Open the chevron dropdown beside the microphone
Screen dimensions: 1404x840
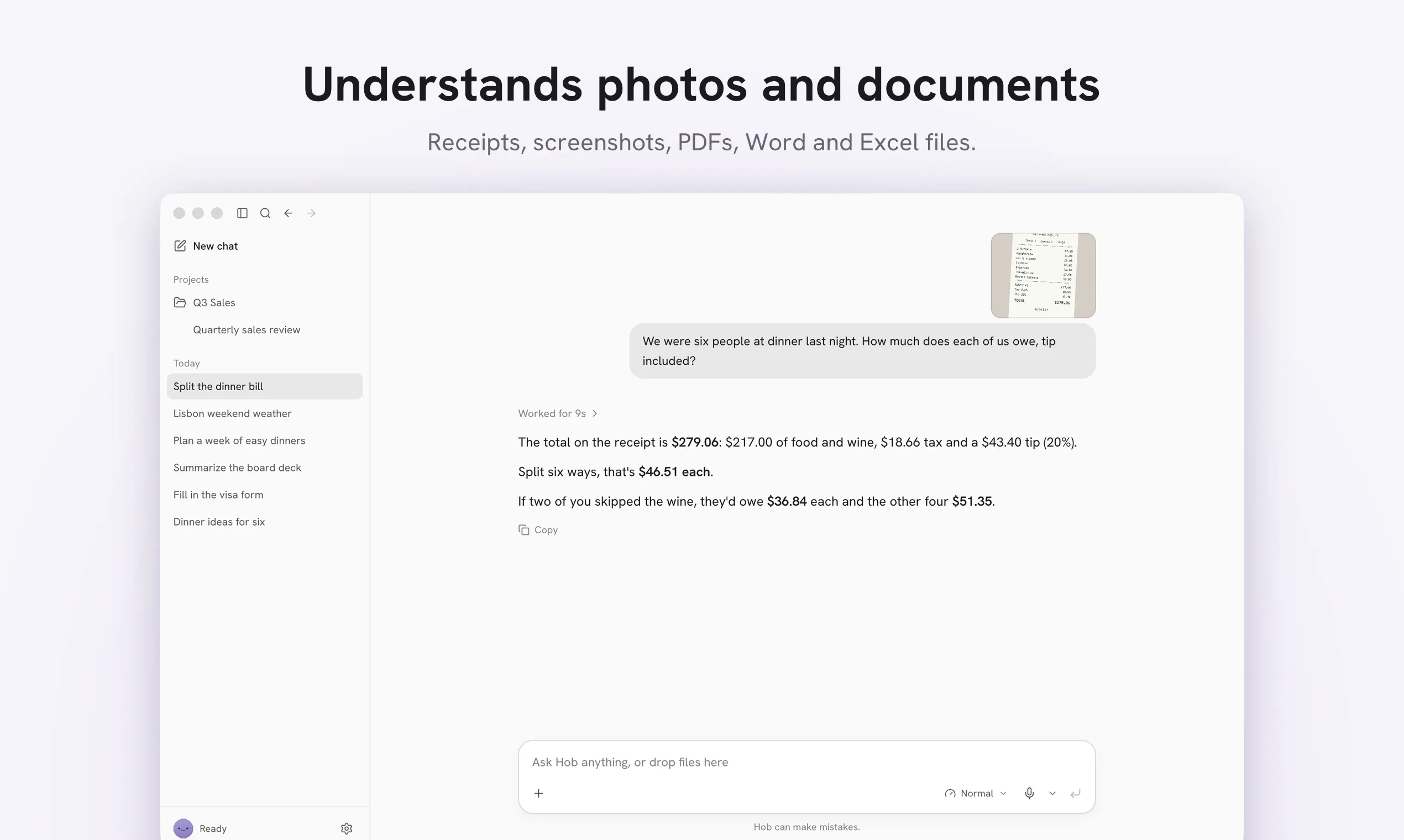(x=1052, y=794)
